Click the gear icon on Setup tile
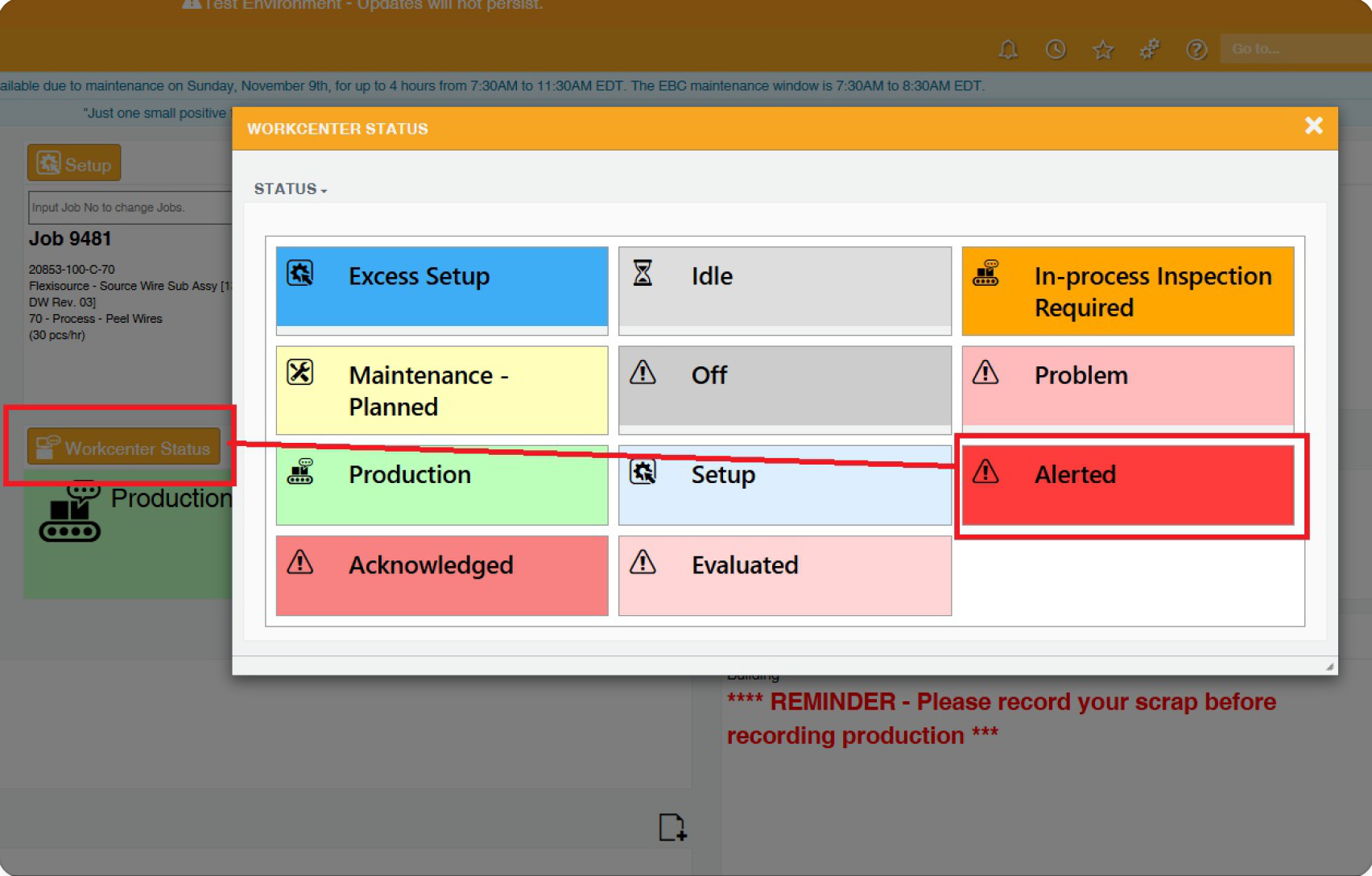This screenshot has width=1372, height=876. coord(643,471)
